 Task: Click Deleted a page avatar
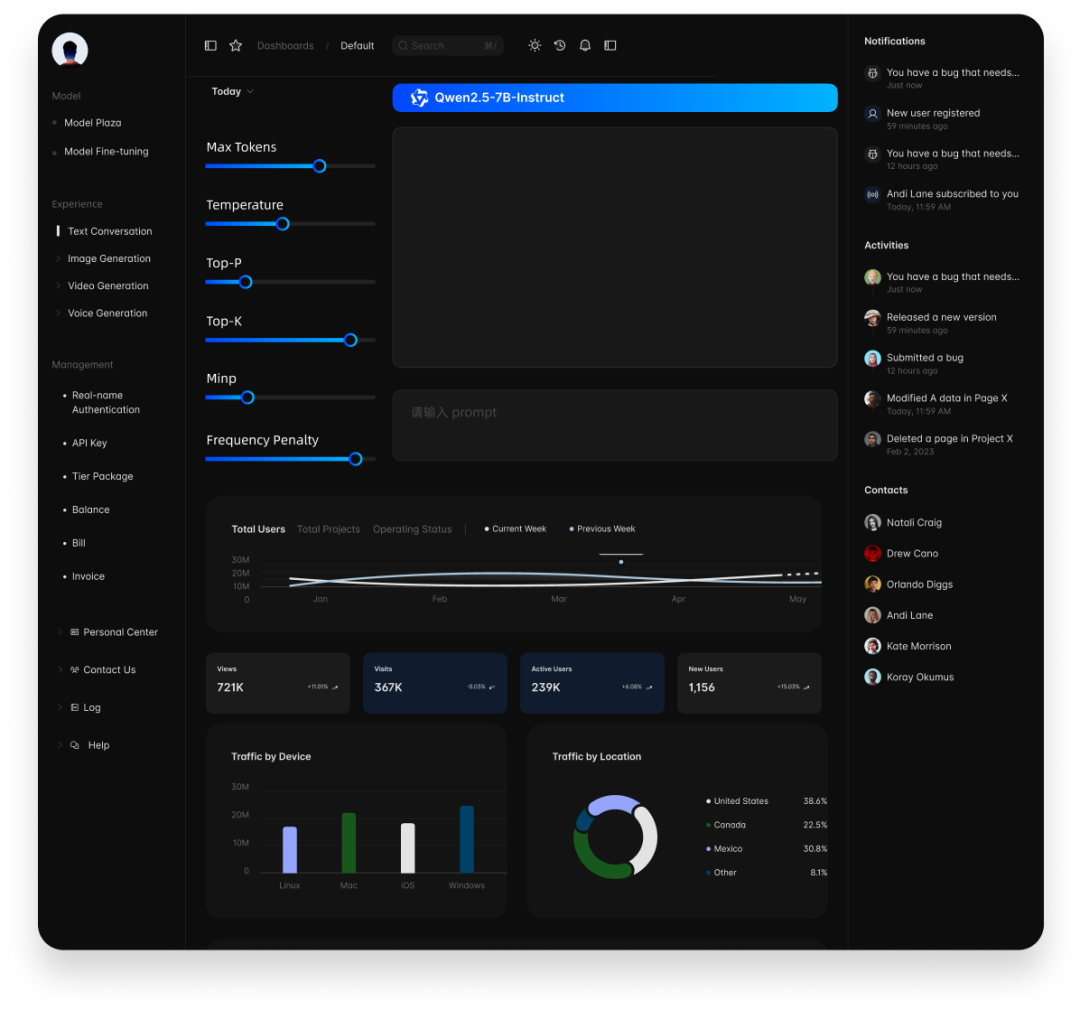873,440
